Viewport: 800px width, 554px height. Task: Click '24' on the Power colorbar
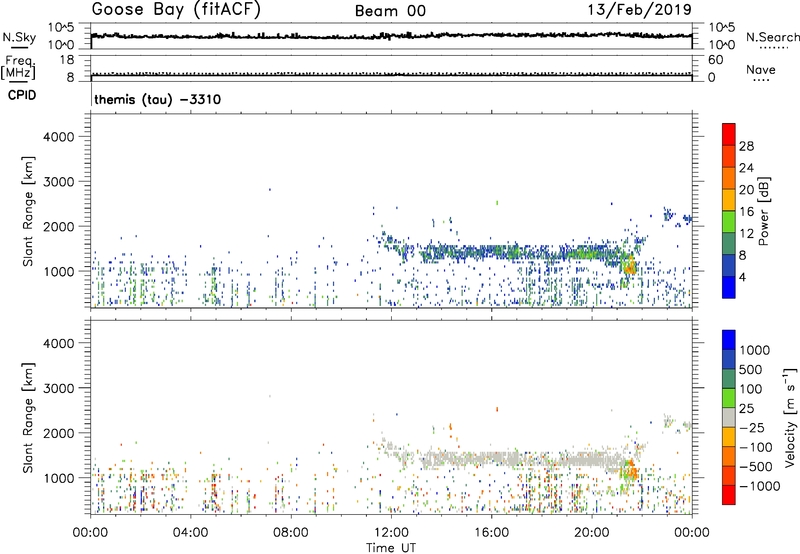coord(746,168)
